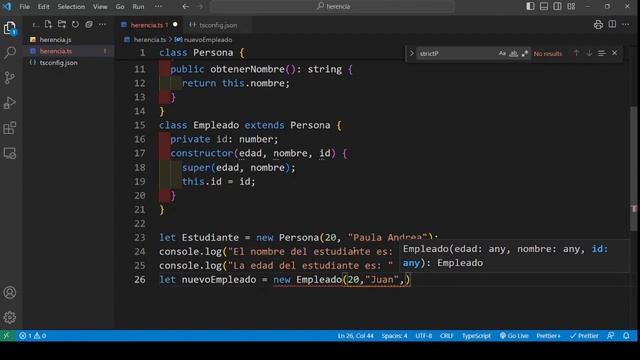
Task: Open the Edit menu
Action: click(43, 7)
